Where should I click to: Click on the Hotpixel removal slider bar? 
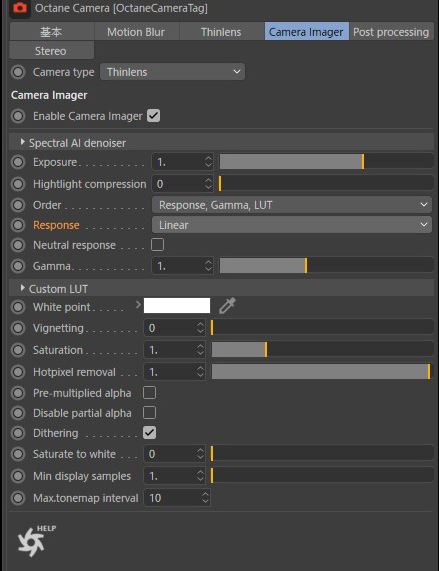coord(322,372)
